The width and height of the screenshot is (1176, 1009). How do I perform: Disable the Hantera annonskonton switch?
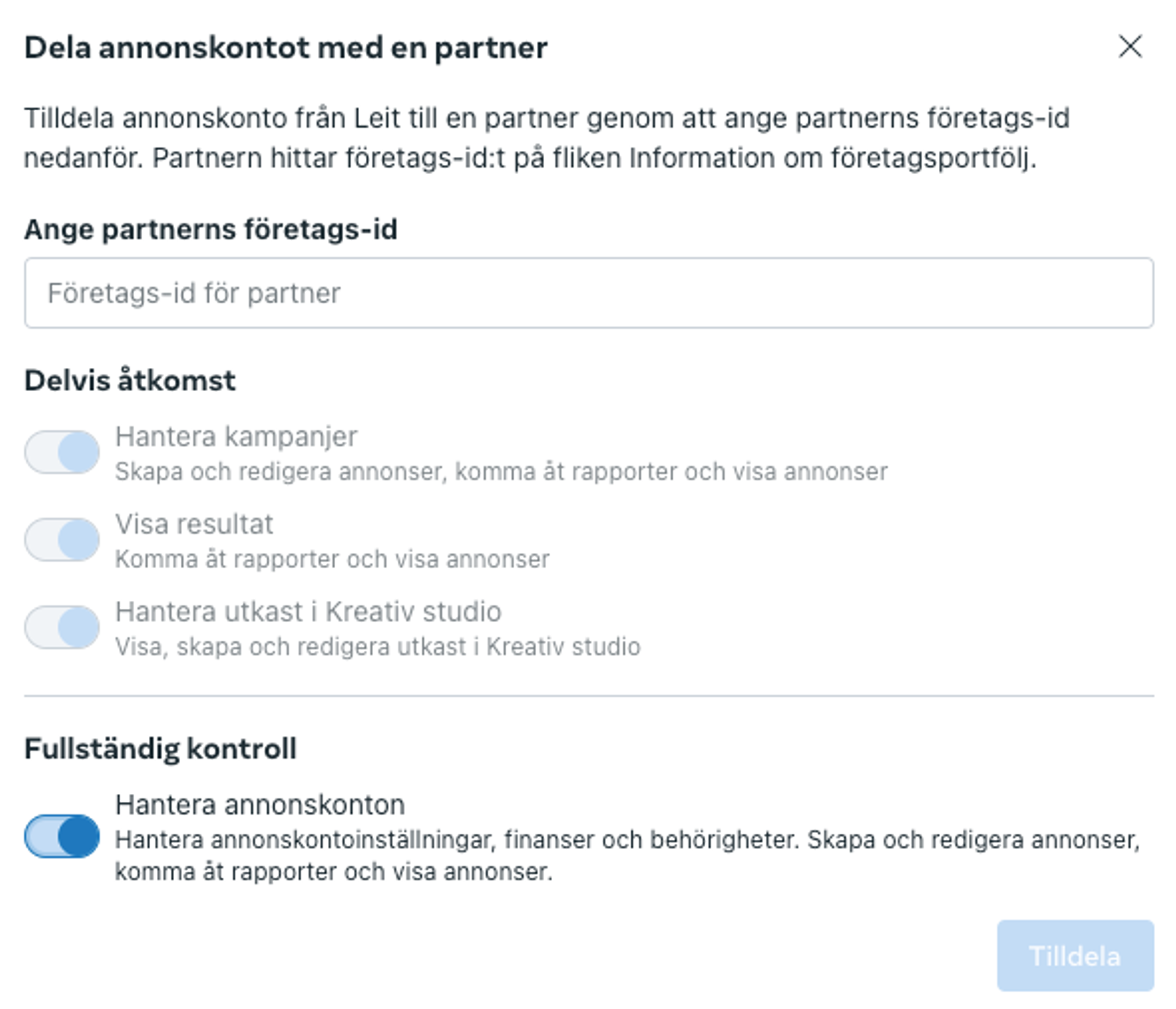62,836
